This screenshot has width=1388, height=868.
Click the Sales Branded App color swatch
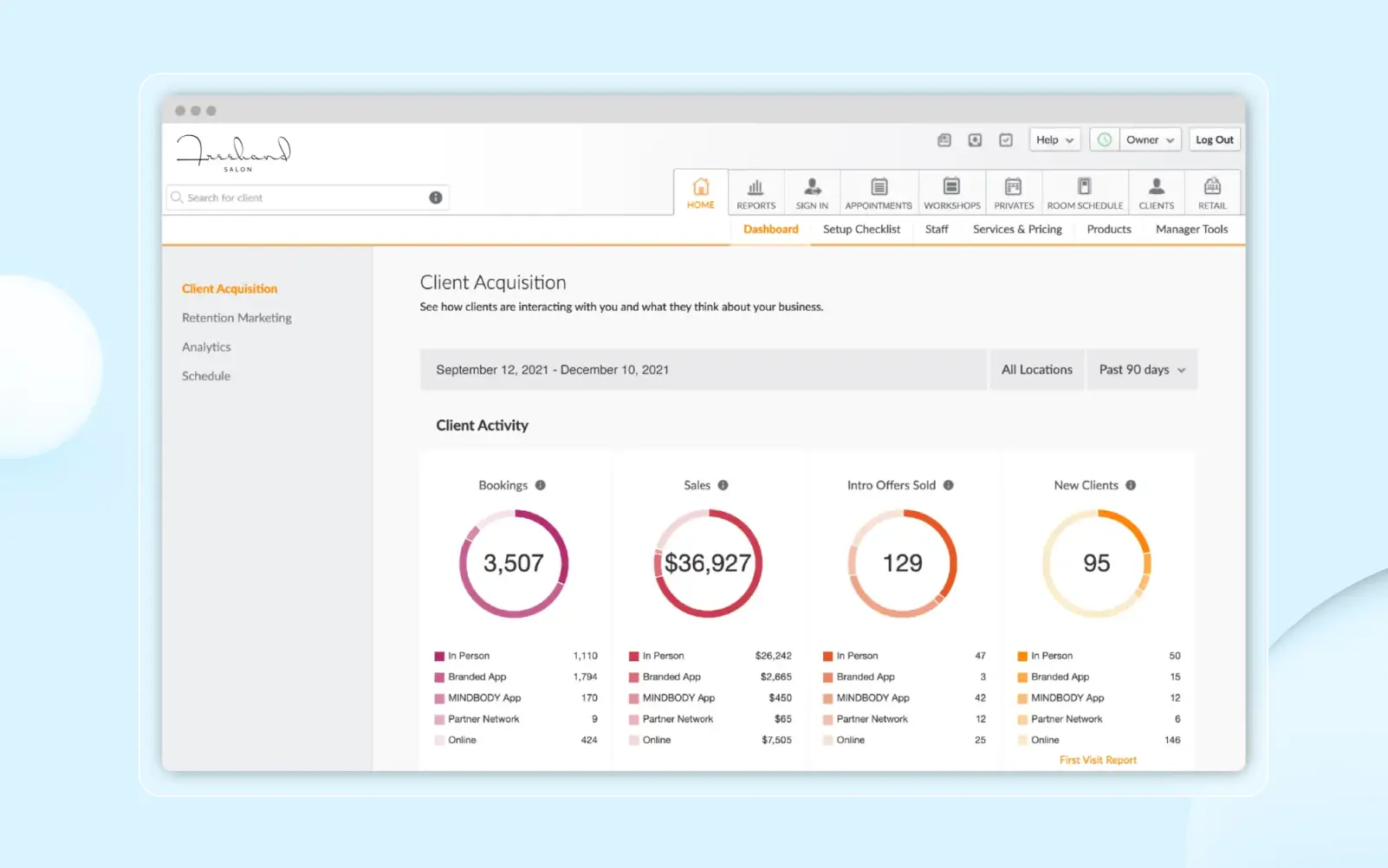coord(634,677)
